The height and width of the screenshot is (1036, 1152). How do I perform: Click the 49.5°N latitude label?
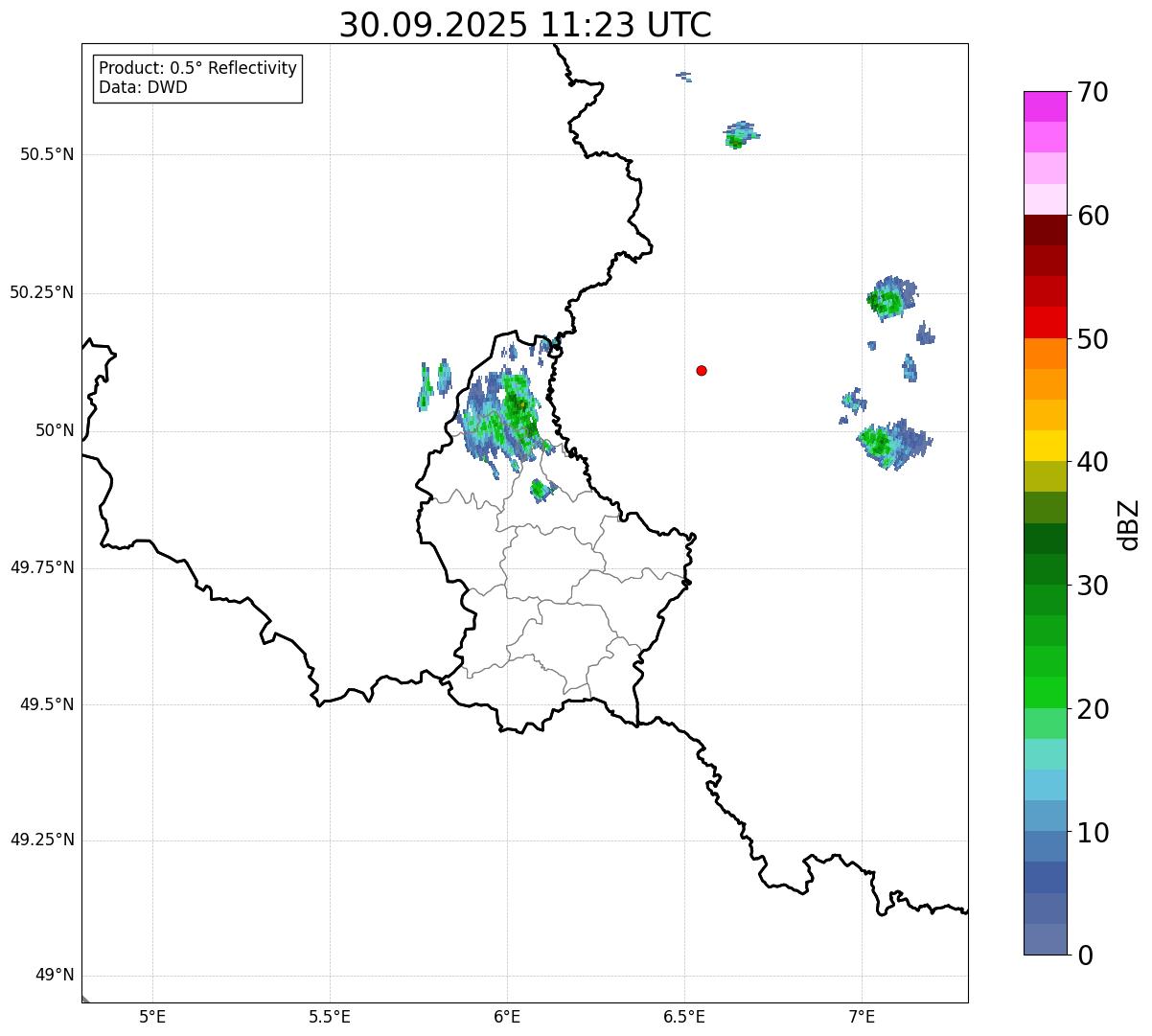point(47,704)
